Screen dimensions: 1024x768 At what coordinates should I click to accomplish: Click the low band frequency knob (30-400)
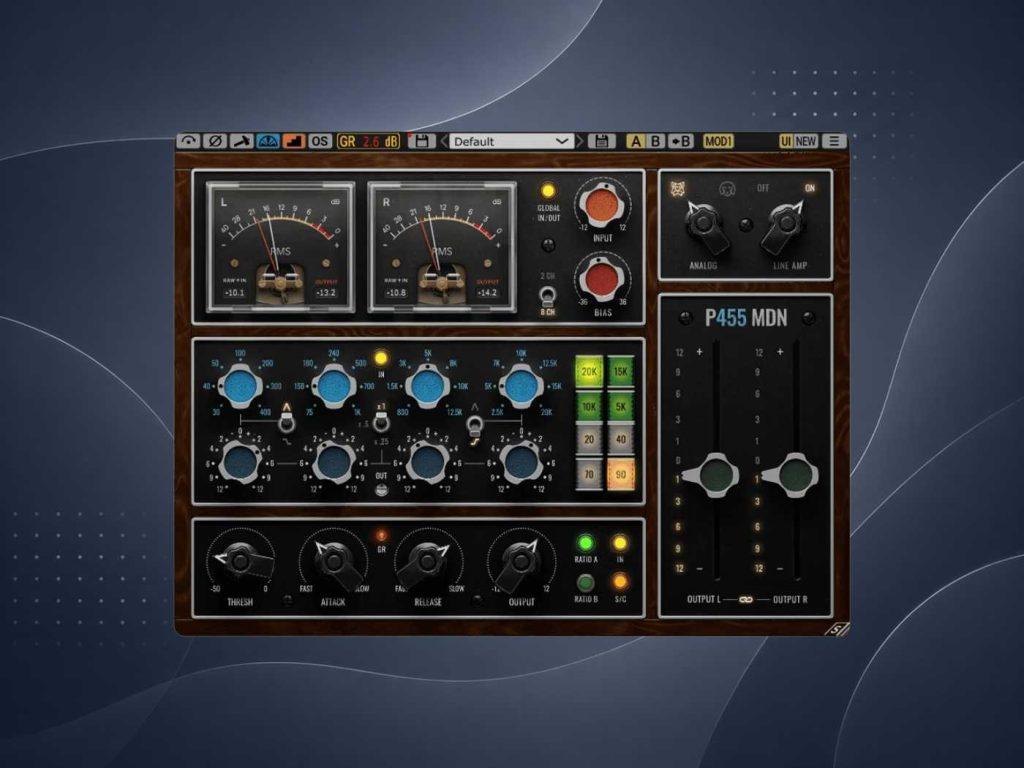(240, 386)
